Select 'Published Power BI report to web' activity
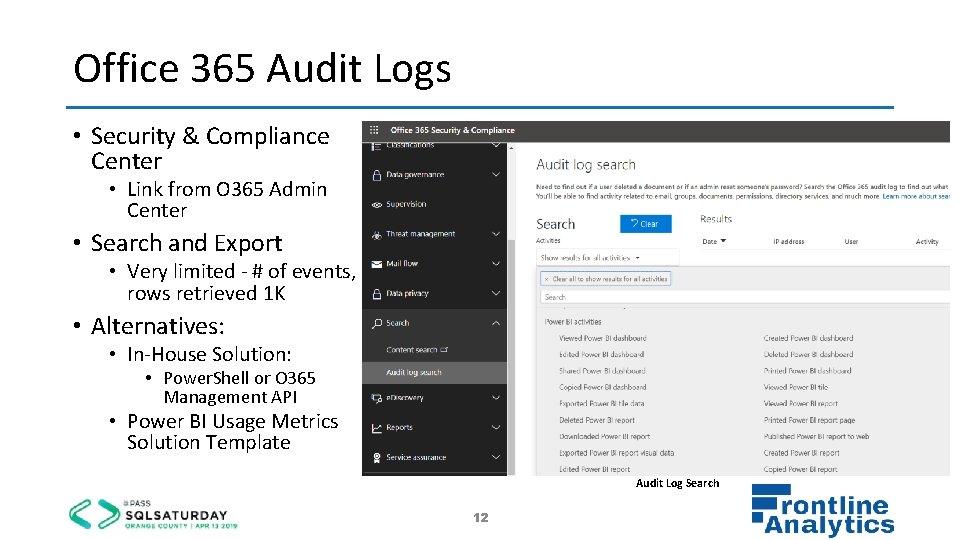Screen dimensions: 960x540 (x=816, y=437)
